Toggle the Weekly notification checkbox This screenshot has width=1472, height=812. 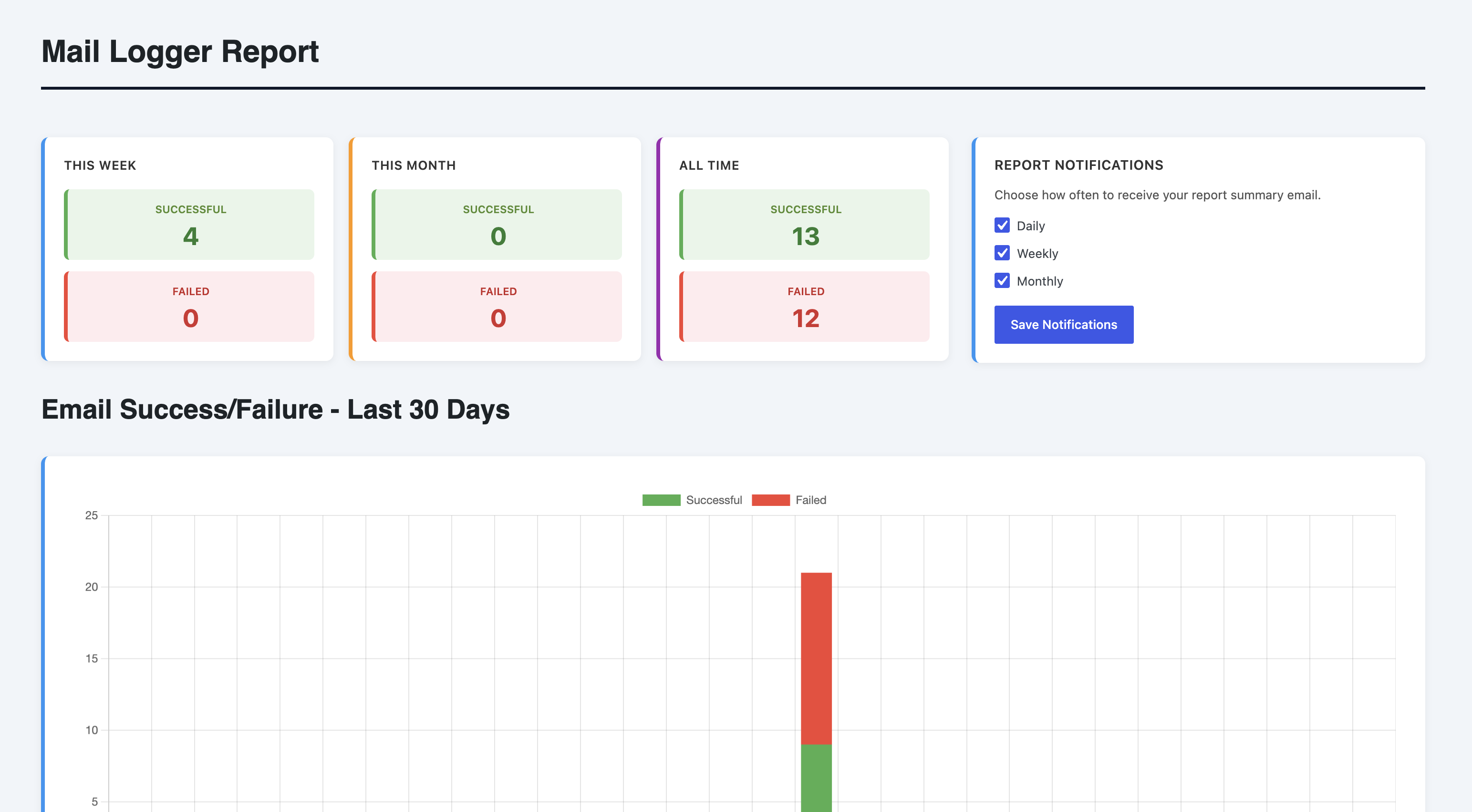tap(1002, 253)
